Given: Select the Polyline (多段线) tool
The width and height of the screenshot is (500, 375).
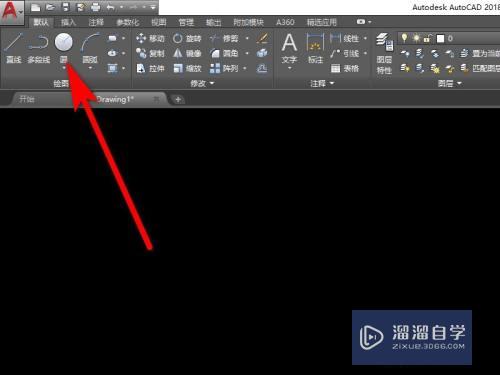Looking at the screenshot, I should click(x=39, y=48).
